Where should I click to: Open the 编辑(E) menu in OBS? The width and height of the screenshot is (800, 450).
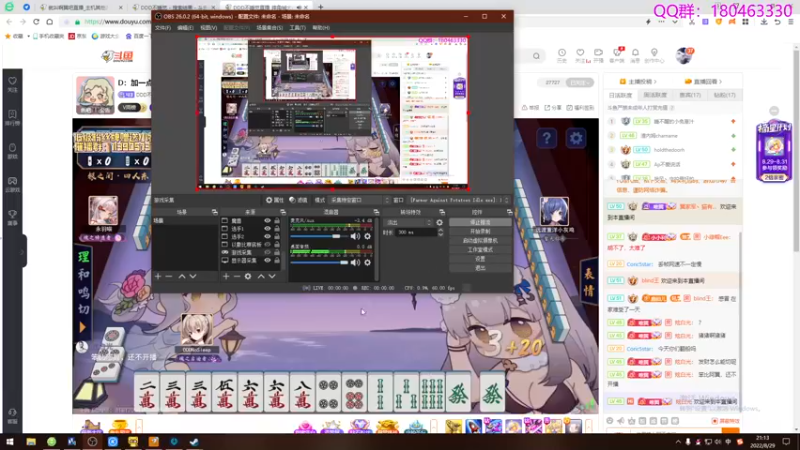click(185, 28)
